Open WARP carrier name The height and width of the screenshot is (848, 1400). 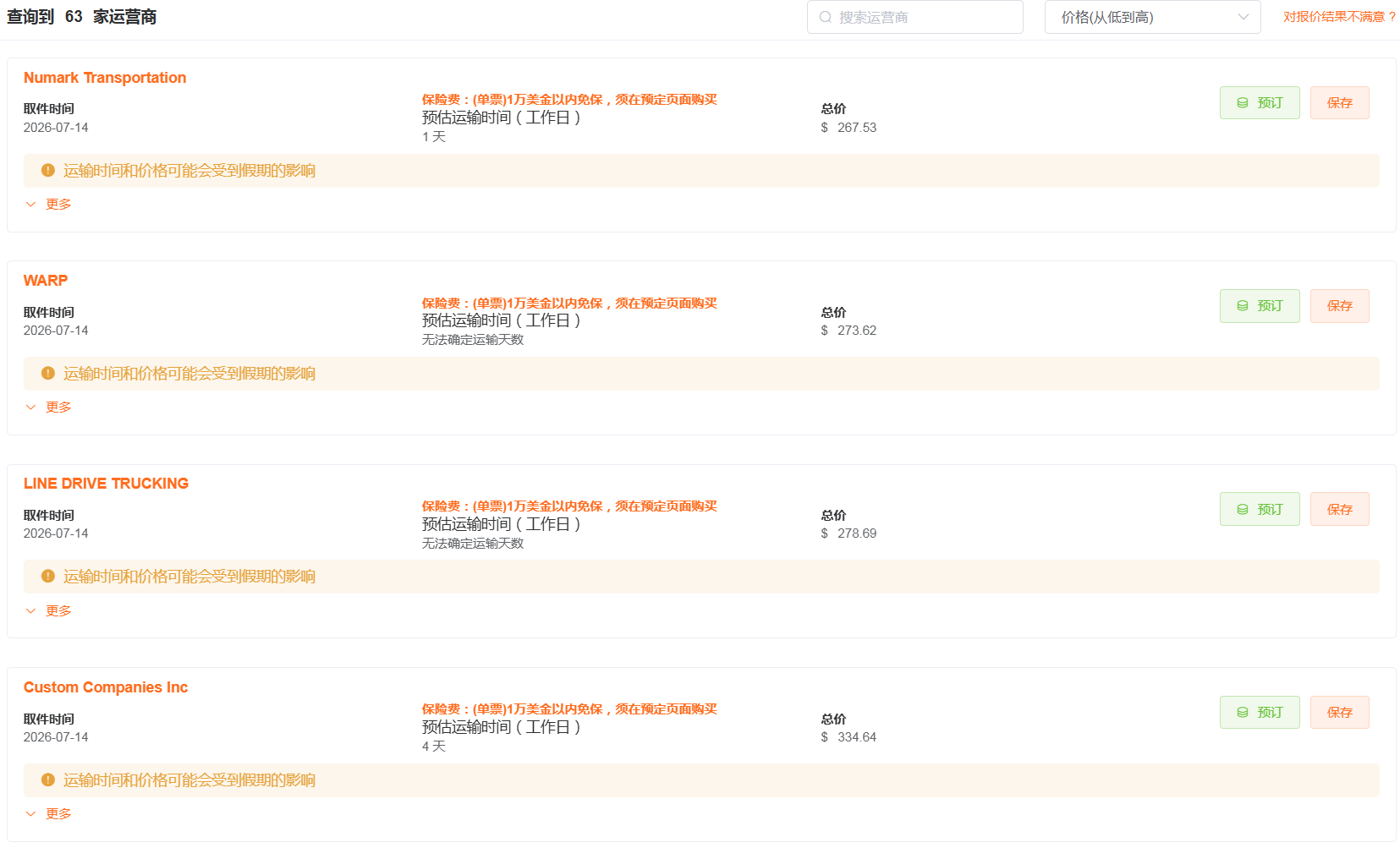pyautogui.click(x=46, y=281)
